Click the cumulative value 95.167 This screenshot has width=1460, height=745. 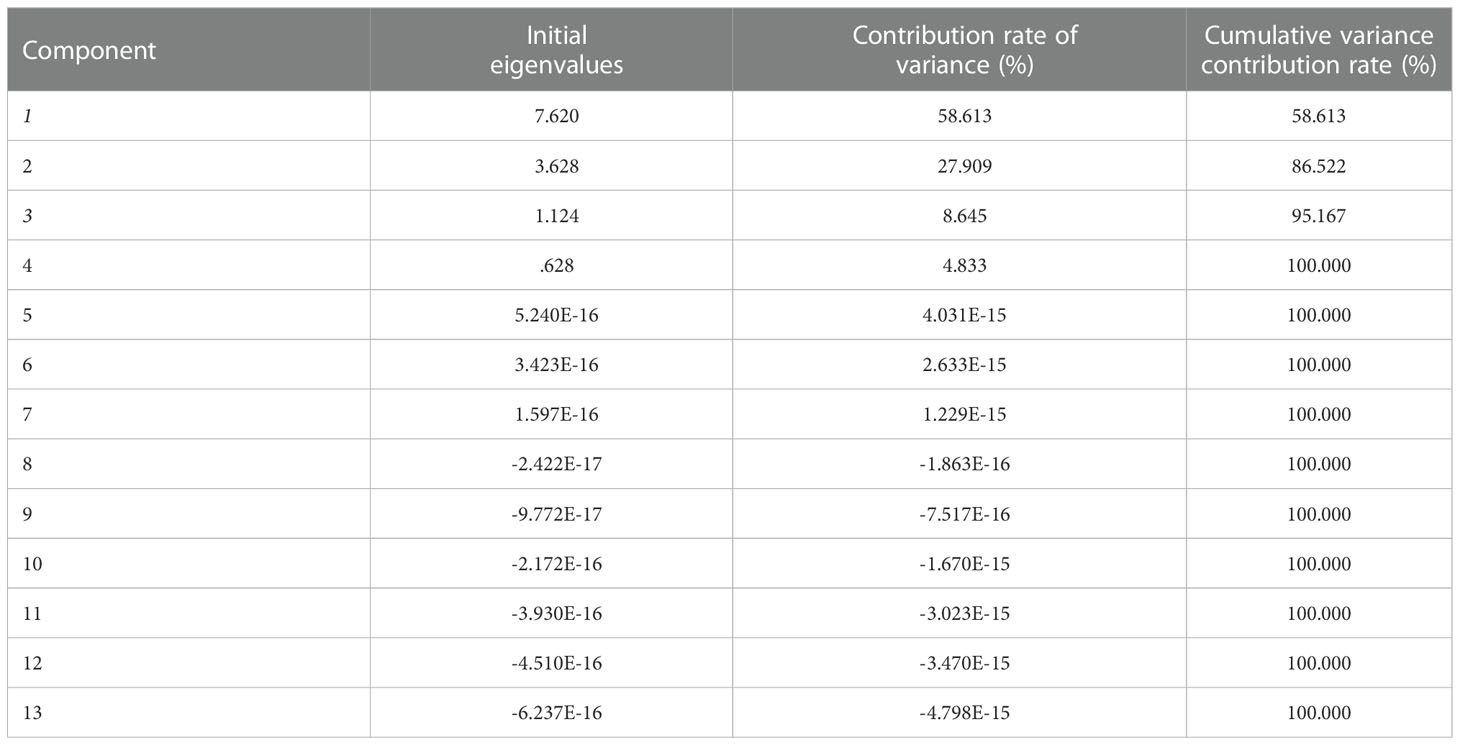1319,216
